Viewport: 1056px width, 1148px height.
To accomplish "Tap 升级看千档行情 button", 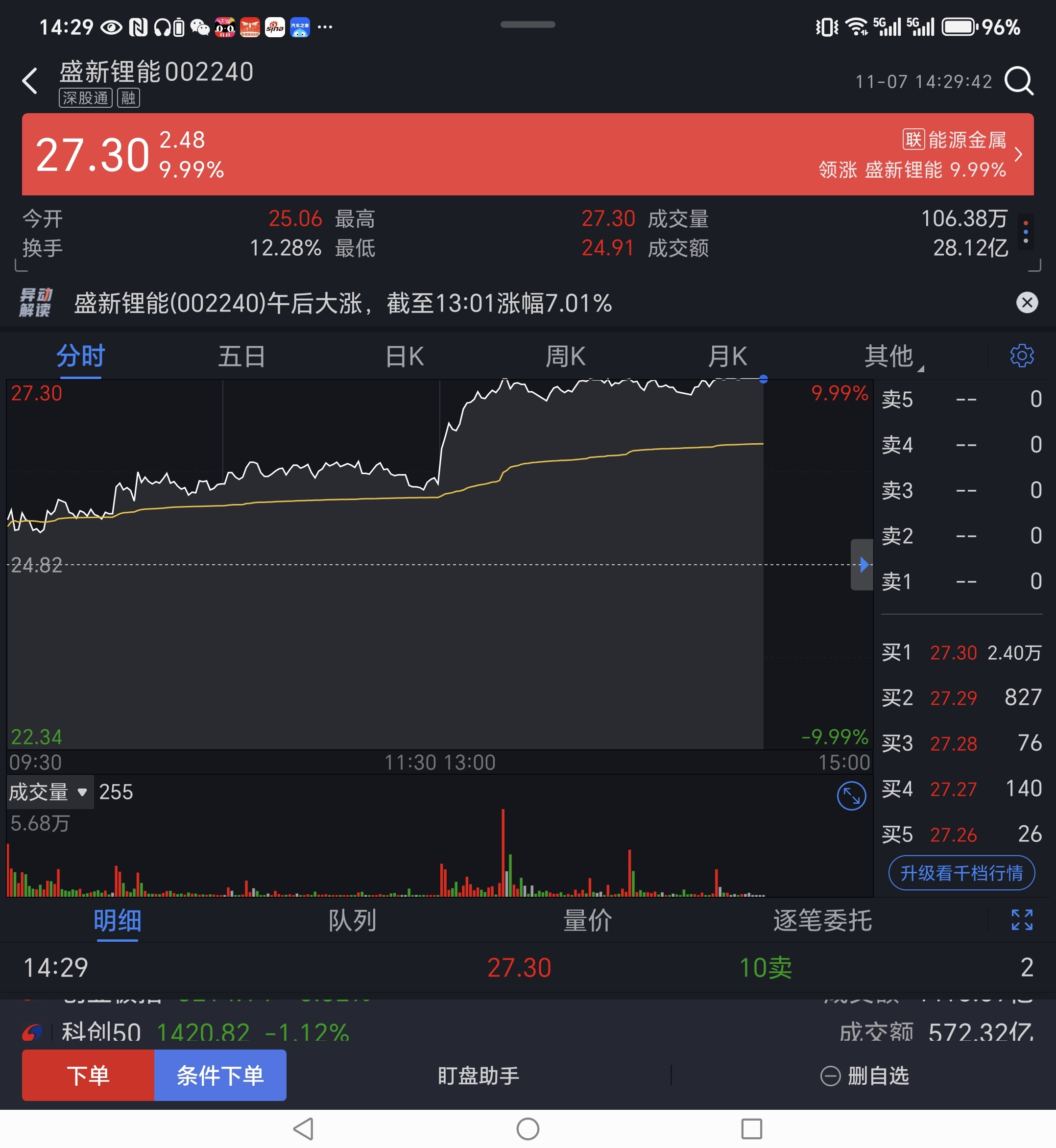I will click(x=961, y=873).
